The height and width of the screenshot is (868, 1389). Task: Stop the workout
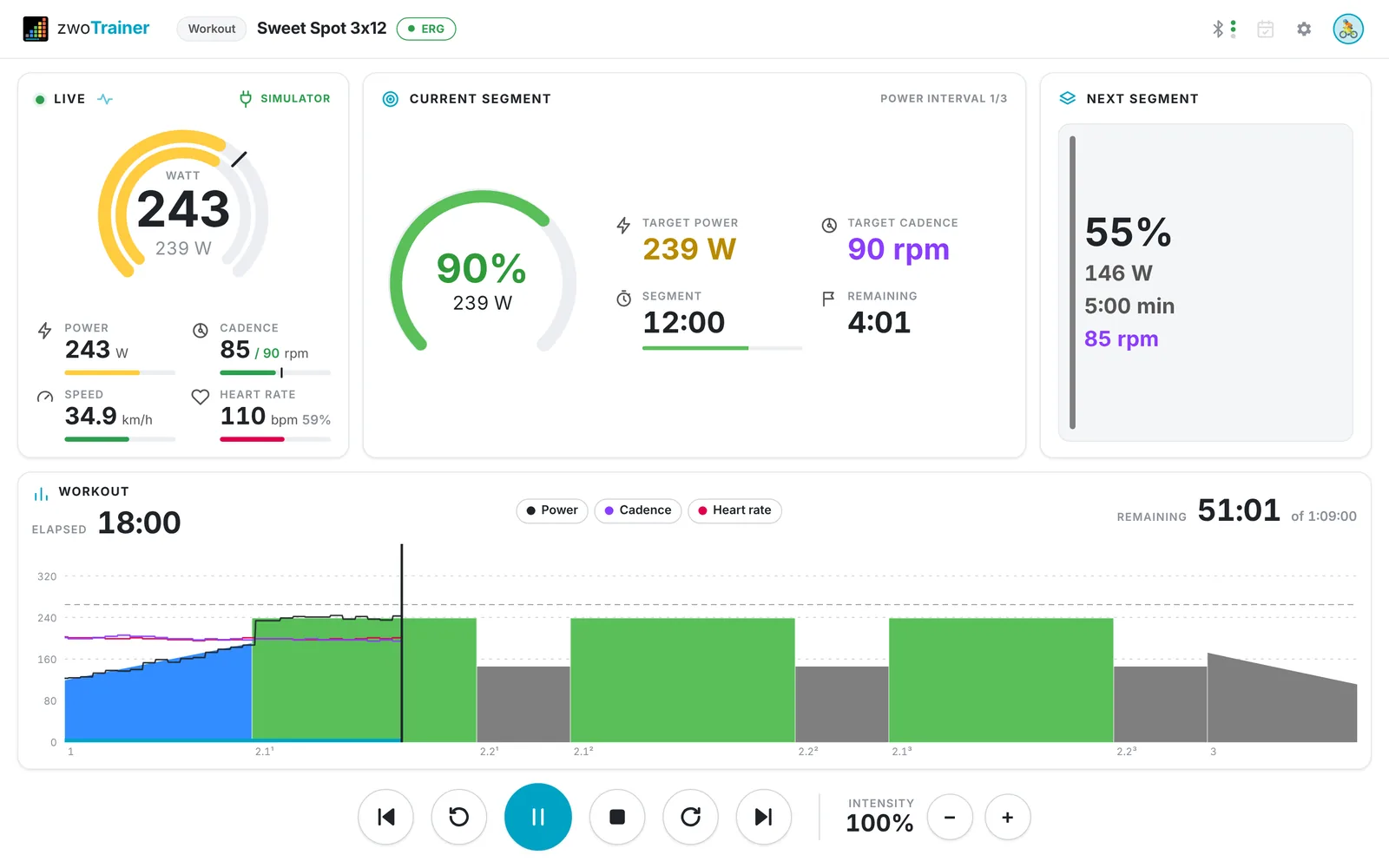point(617,817)
